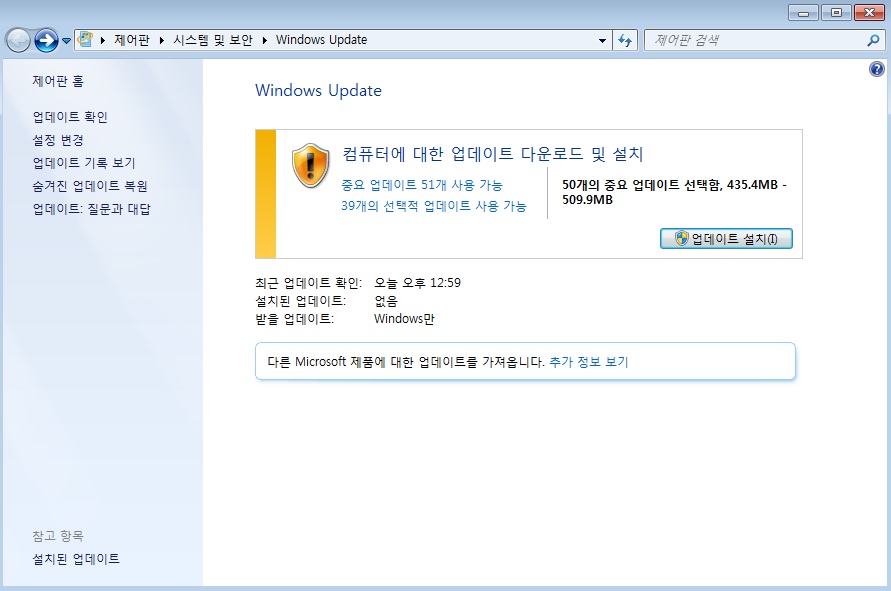
Task: Open the 제어판 breadcrumb
Action: point(132,40)
